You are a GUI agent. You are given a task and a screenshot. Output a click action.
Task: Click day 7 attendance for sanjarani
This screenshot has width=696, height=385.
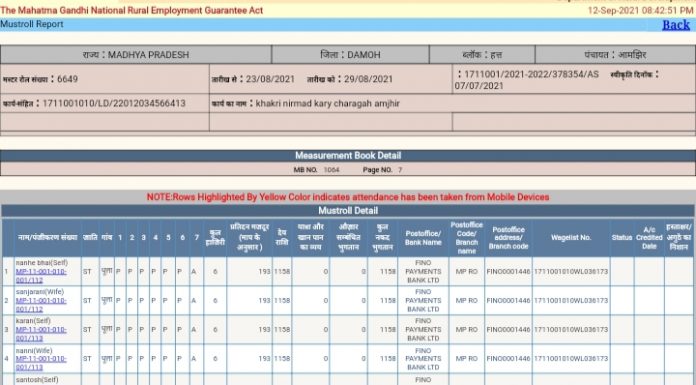point(194,301)
